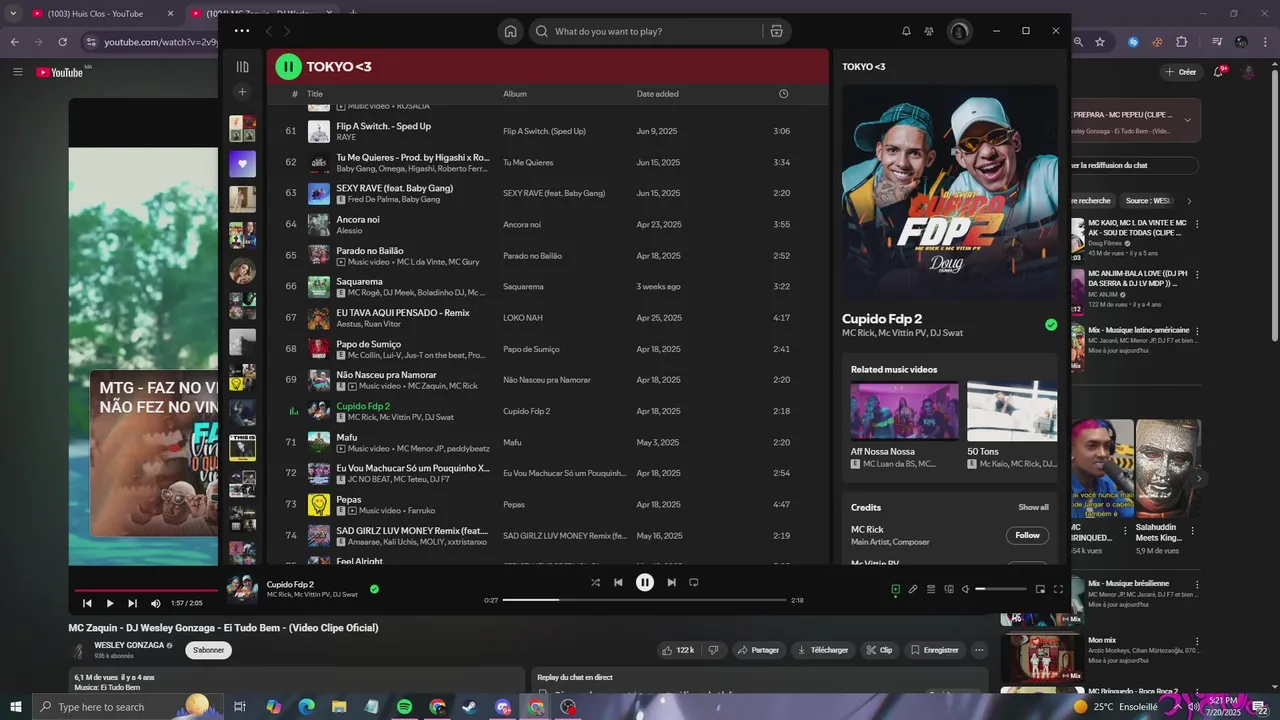Open the YouTube hamburger guide menu
This screenshot has height=720, width=1280.
coord(17,72)
